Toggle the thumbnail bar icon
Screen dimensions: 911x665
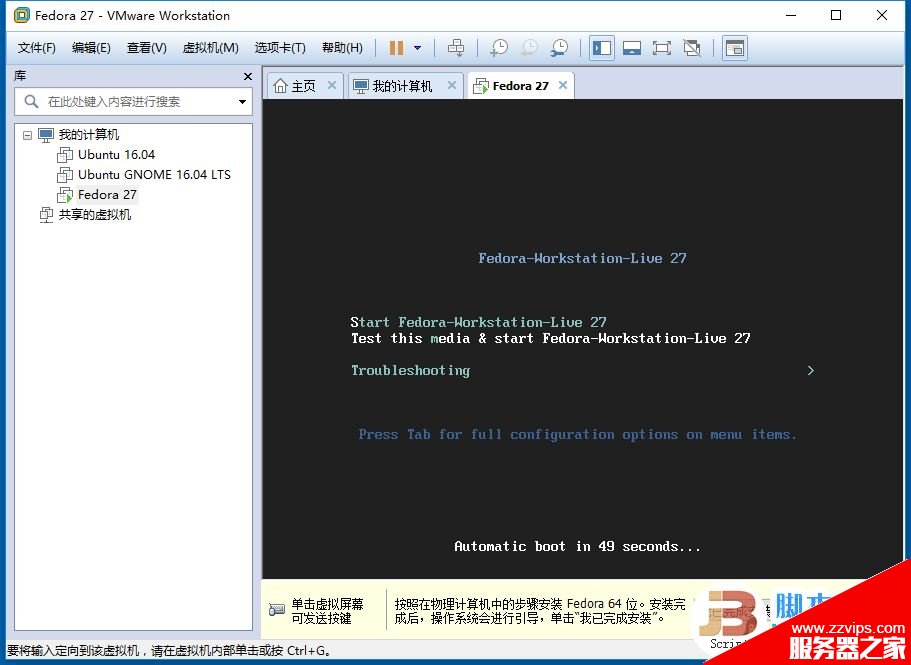tap(632, 48)
